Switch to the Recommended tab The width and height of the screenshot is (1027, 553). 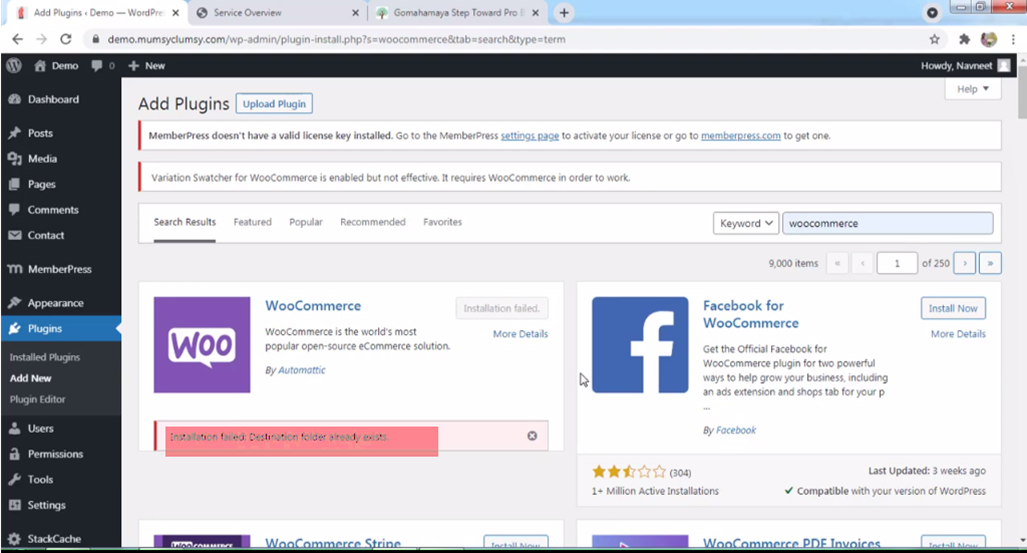pos(373,222)
